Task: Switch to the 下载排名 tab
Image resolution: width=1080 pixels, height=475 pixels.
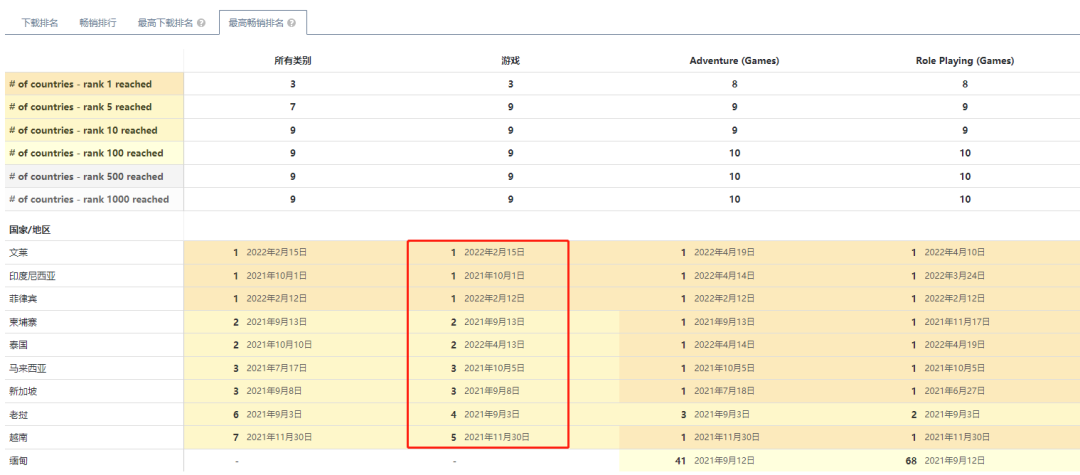Action: tap(39, 22)
